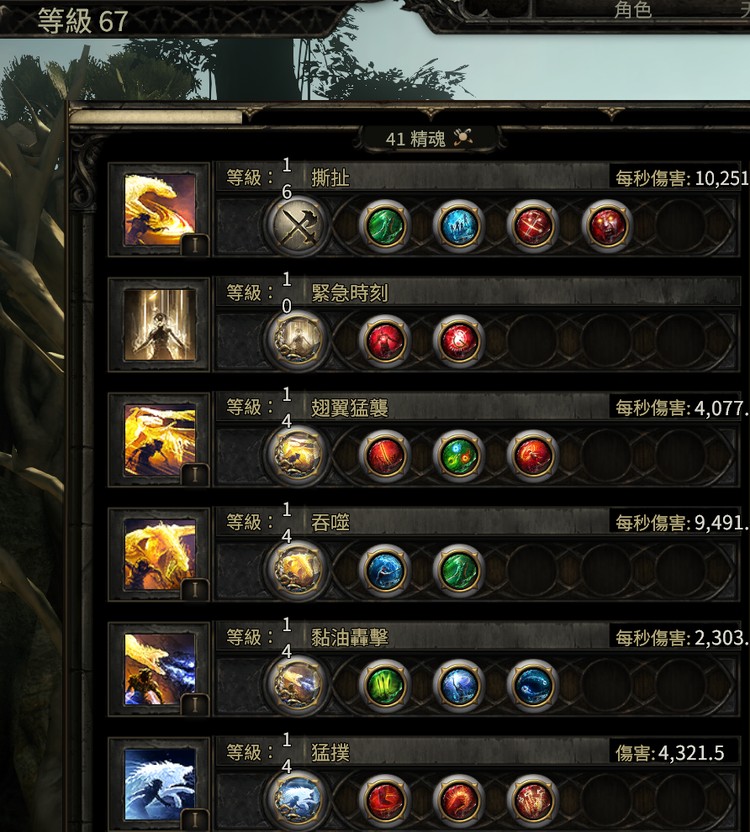Image resolution: width=750 pixels, height=832 pixels.
Task: Click the main skill gem in 緊急時刻 row
Action: tap(298, 341)
